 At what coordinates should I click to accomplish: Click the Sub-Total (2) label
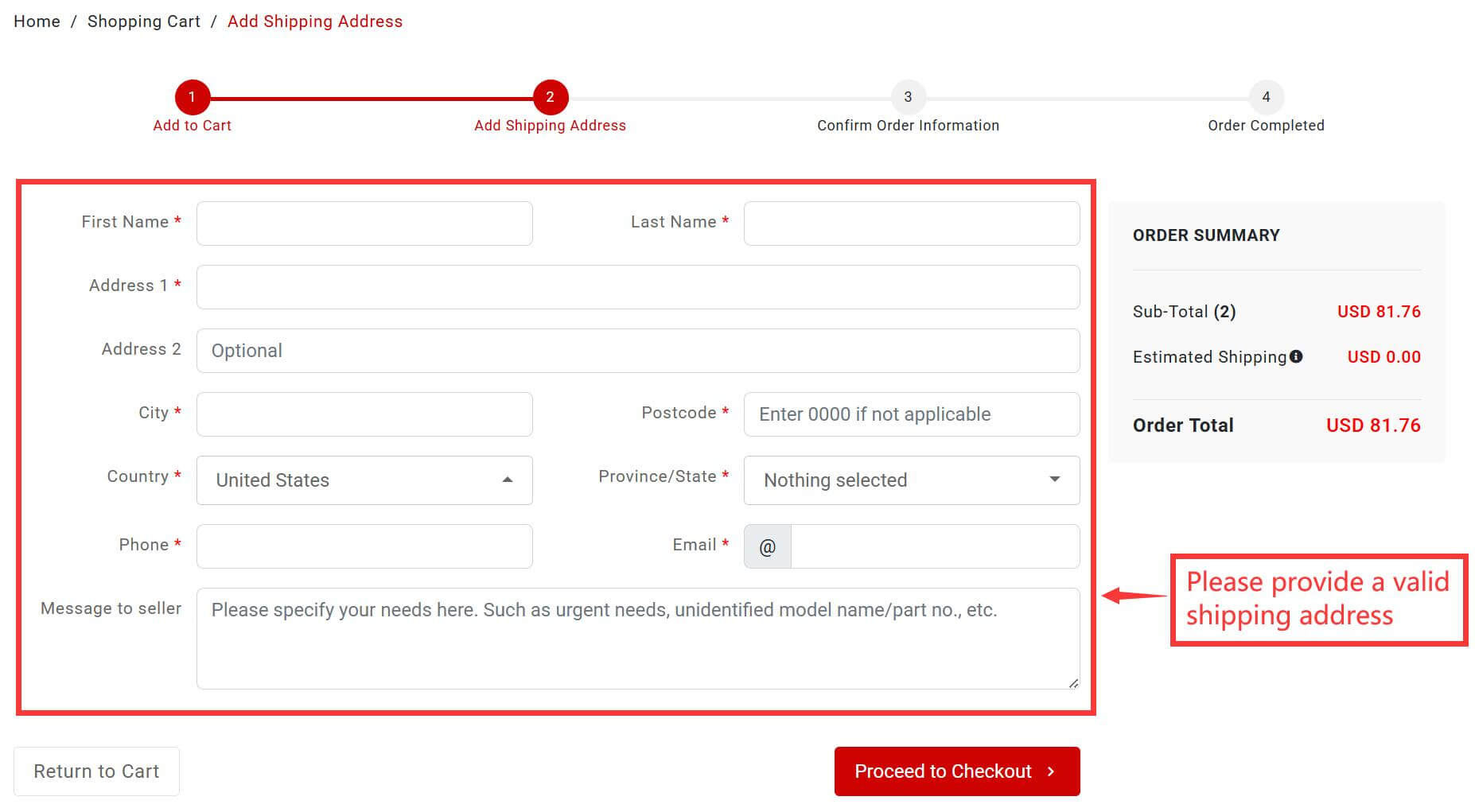pyautogui.click(x=1184, y=312)
